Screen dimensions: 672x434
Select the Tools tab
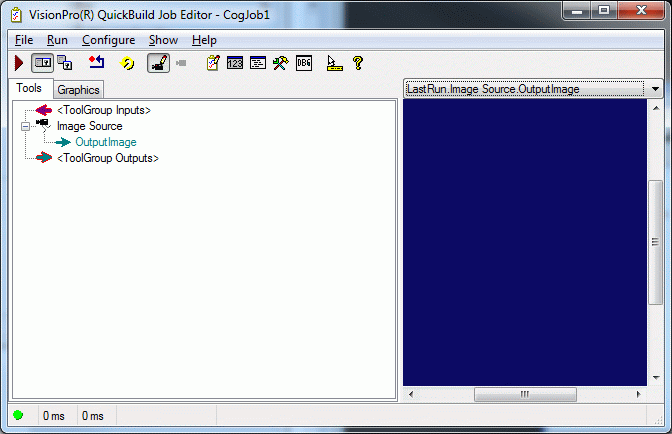click(29, 88)
